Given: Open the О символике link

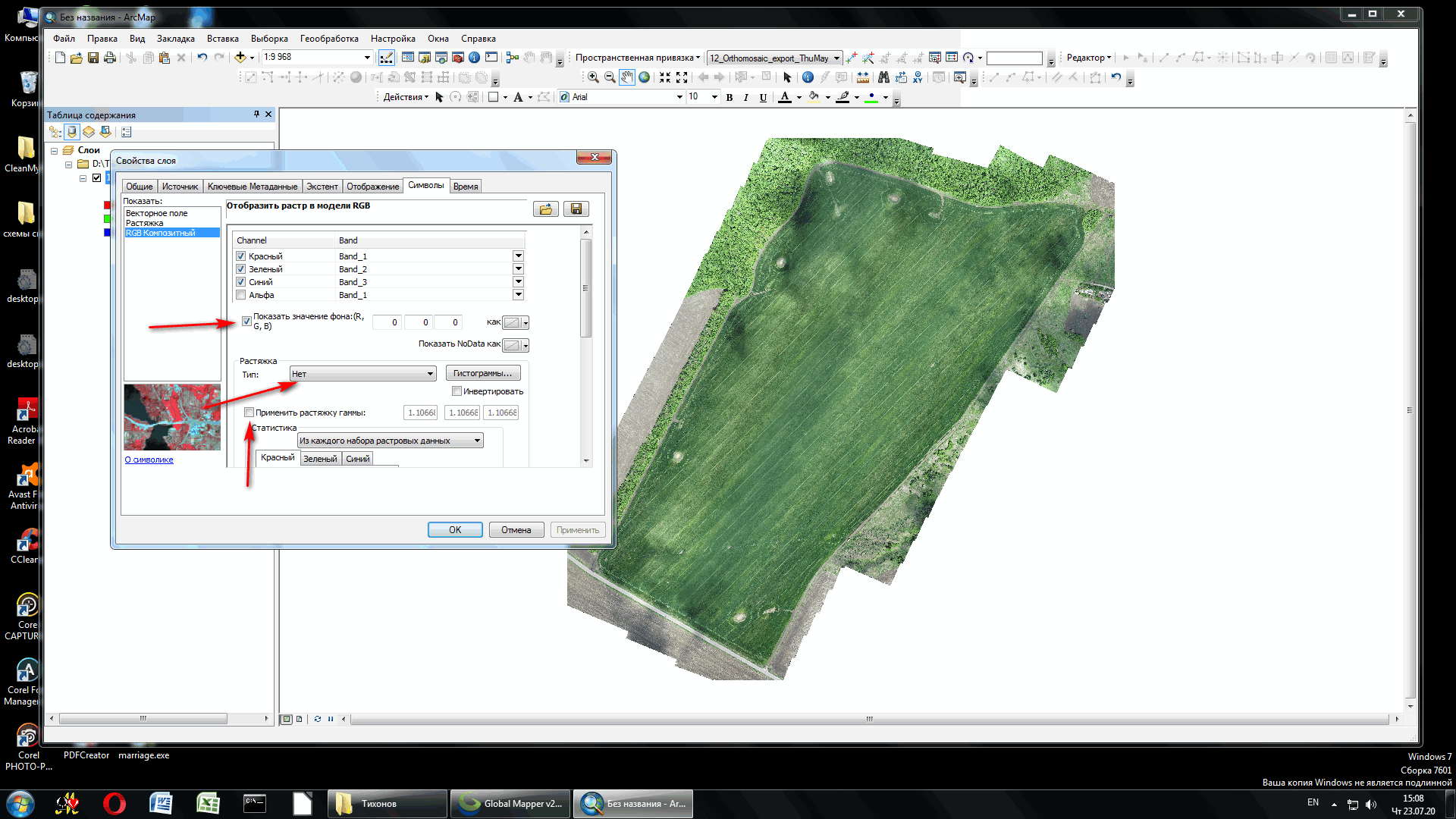Looking at the screenshot, I should pos(149,460).
